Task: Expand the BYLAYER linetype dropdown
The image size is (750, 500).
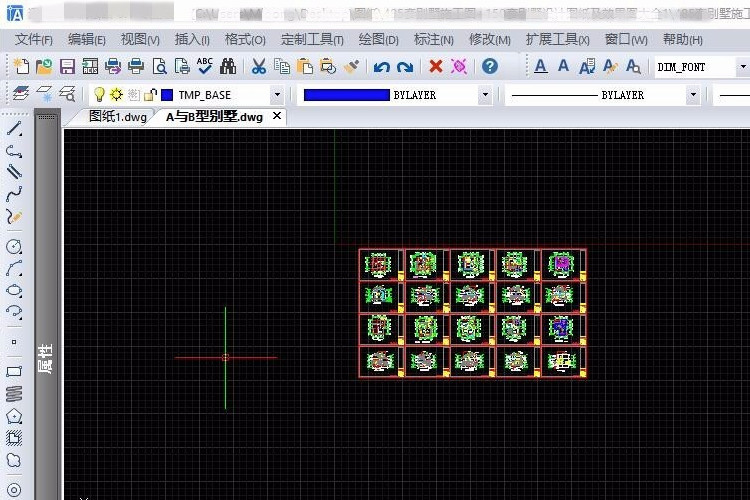Action: 693,95
